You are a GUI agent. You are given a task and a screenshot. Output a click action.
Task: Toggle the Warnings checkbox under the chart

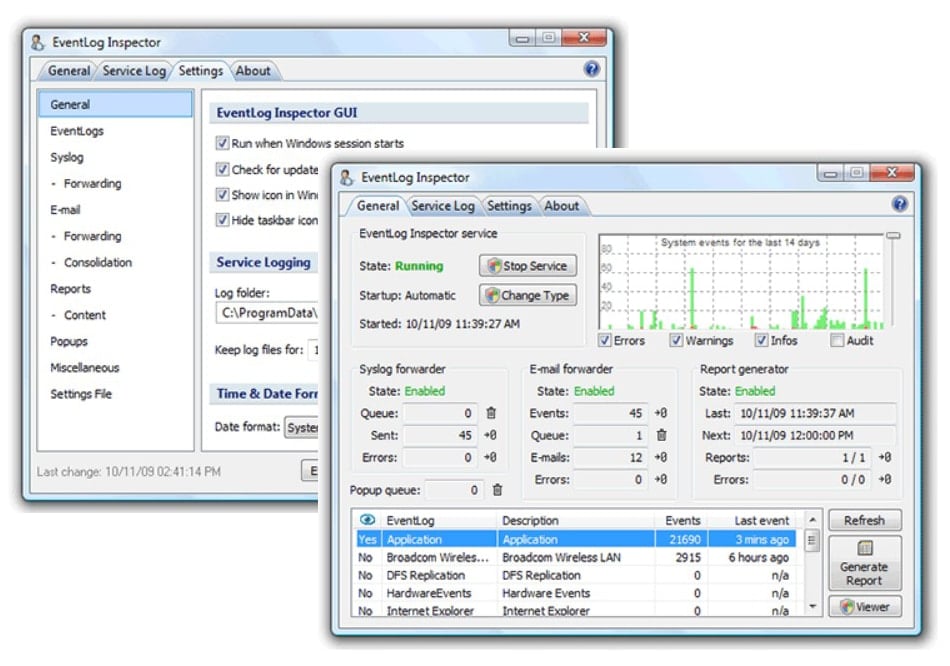click(x=676, y=340)
